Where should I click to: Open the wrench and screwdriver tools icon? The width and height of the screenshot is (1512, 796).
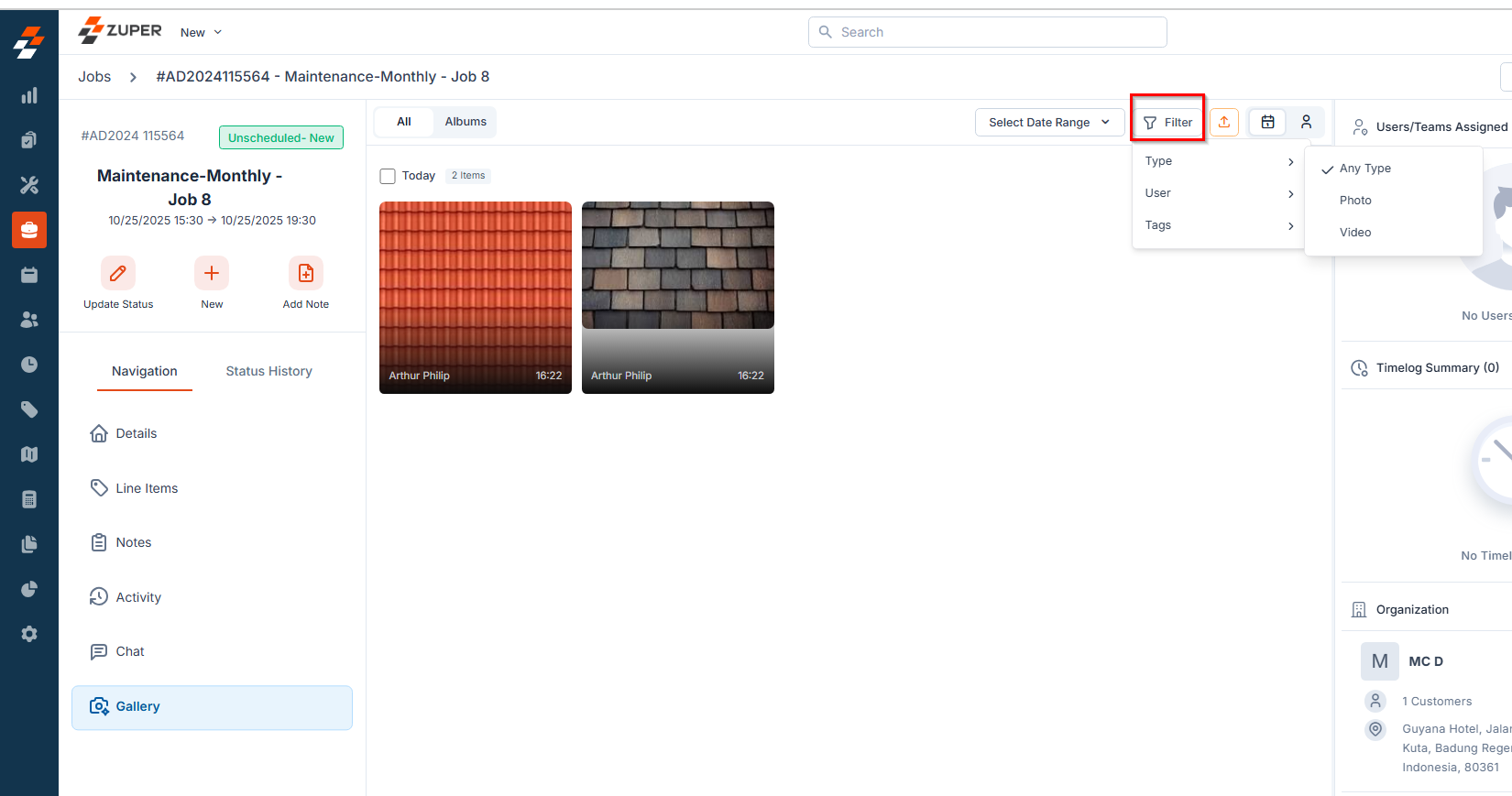pos(29,185)
